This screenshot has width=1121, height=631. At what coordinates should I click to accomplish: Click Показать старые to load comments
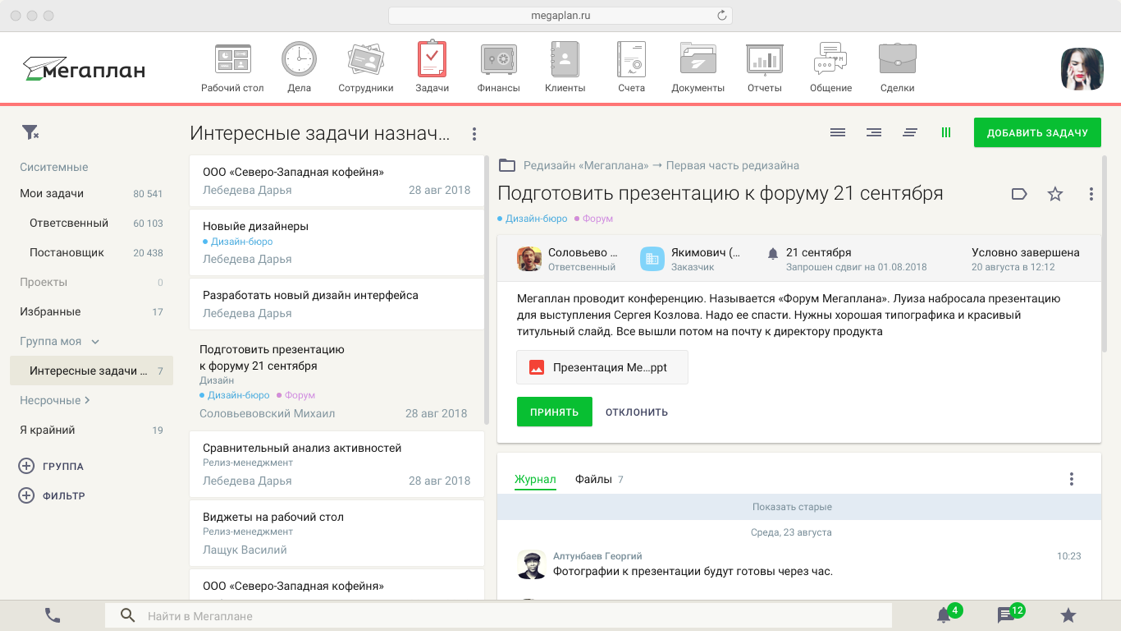791,507
